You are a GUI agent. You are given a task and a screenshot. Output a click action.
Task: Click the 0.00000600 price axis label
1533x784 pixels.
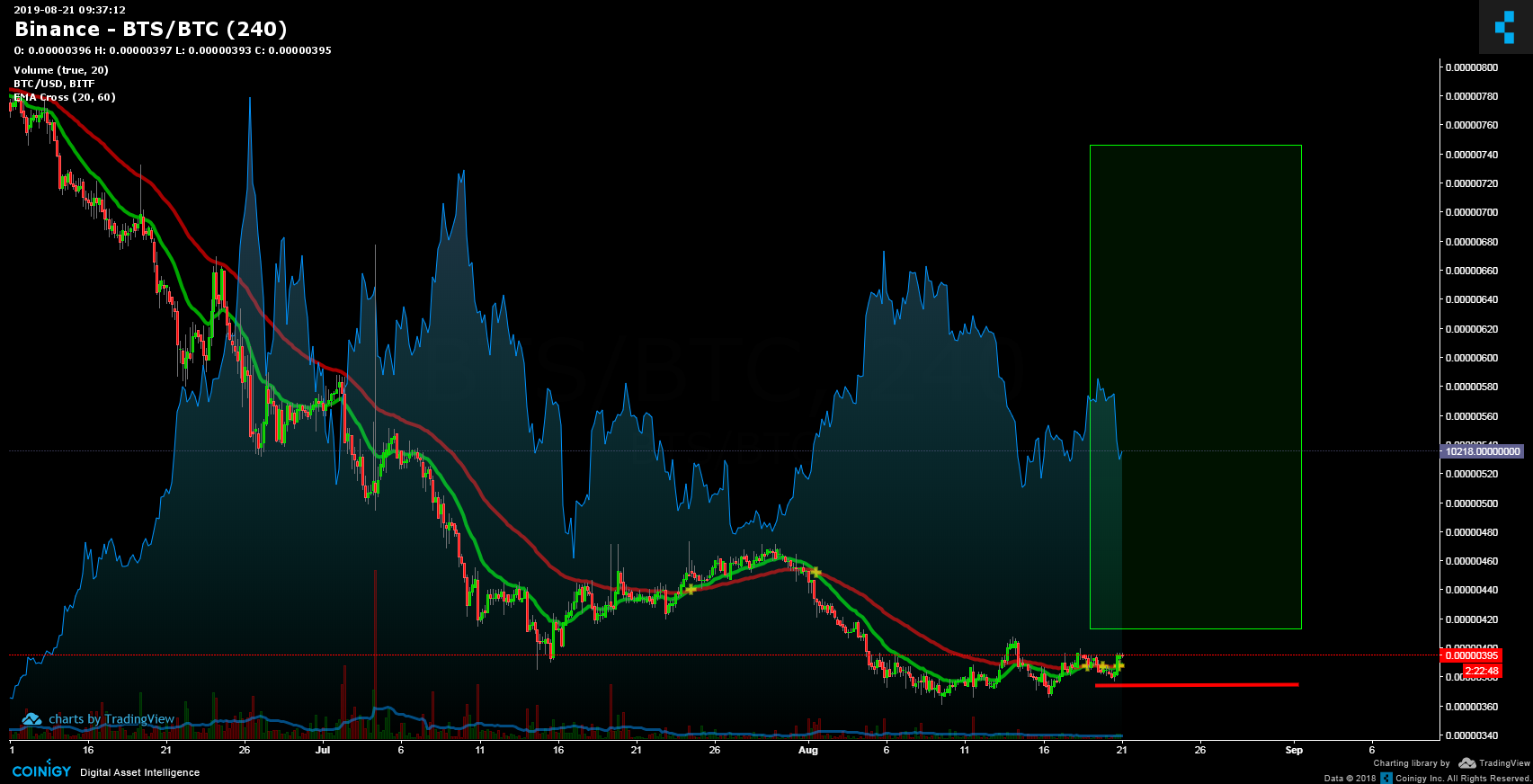(1471, 358)
